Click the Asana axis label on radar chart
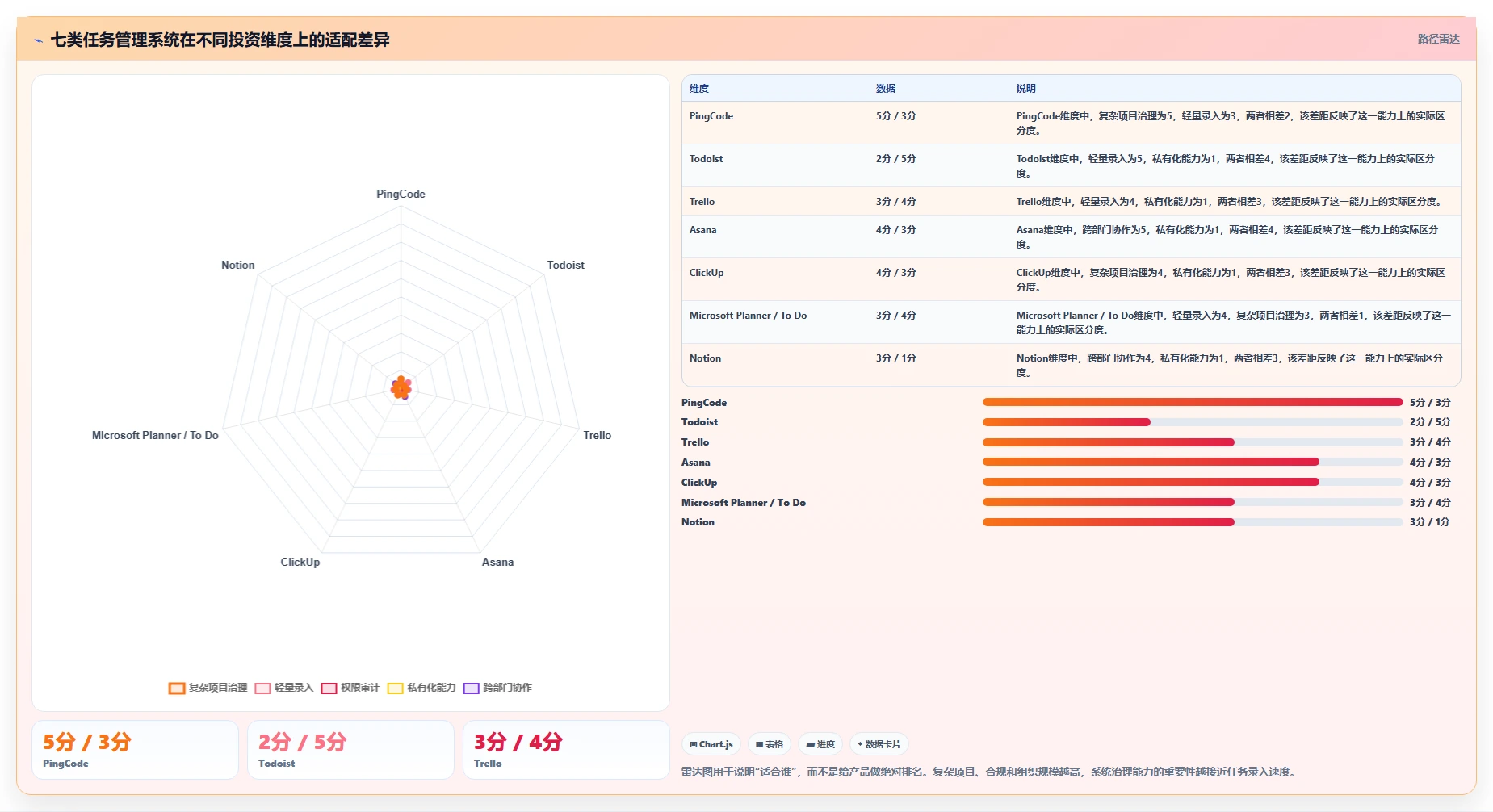1493x812 pixels. (497, 562)
